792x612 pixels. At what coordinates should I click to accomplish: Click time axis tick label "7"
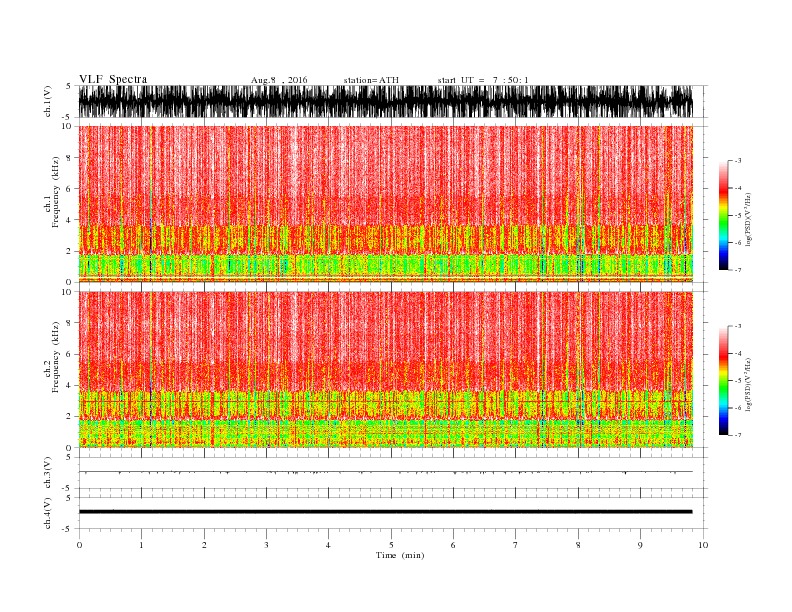(516, 545)
